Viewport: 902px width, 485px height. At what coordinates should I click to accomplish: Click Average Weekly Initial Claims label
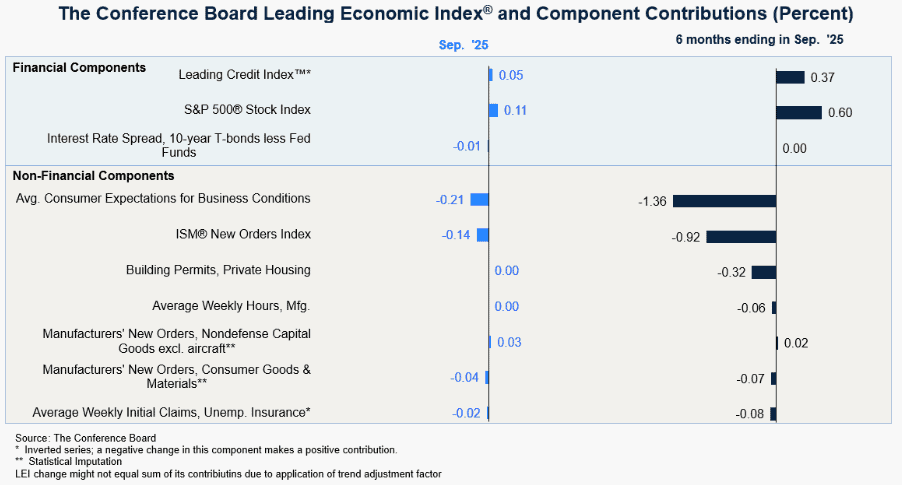click(x=171, y=413)
